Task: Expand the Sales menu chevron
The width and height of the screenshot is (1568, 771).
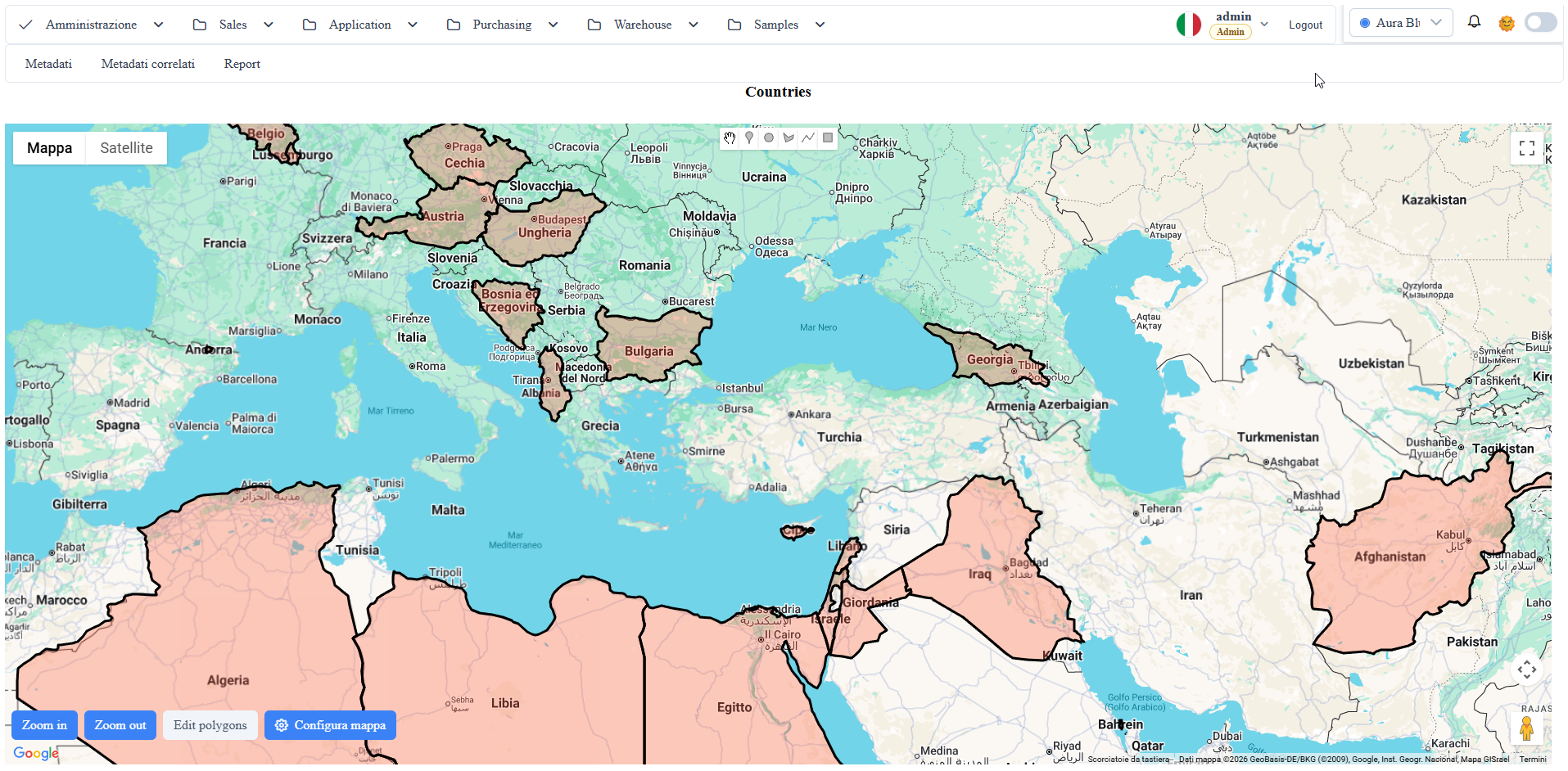Action: tap(269, 25)
